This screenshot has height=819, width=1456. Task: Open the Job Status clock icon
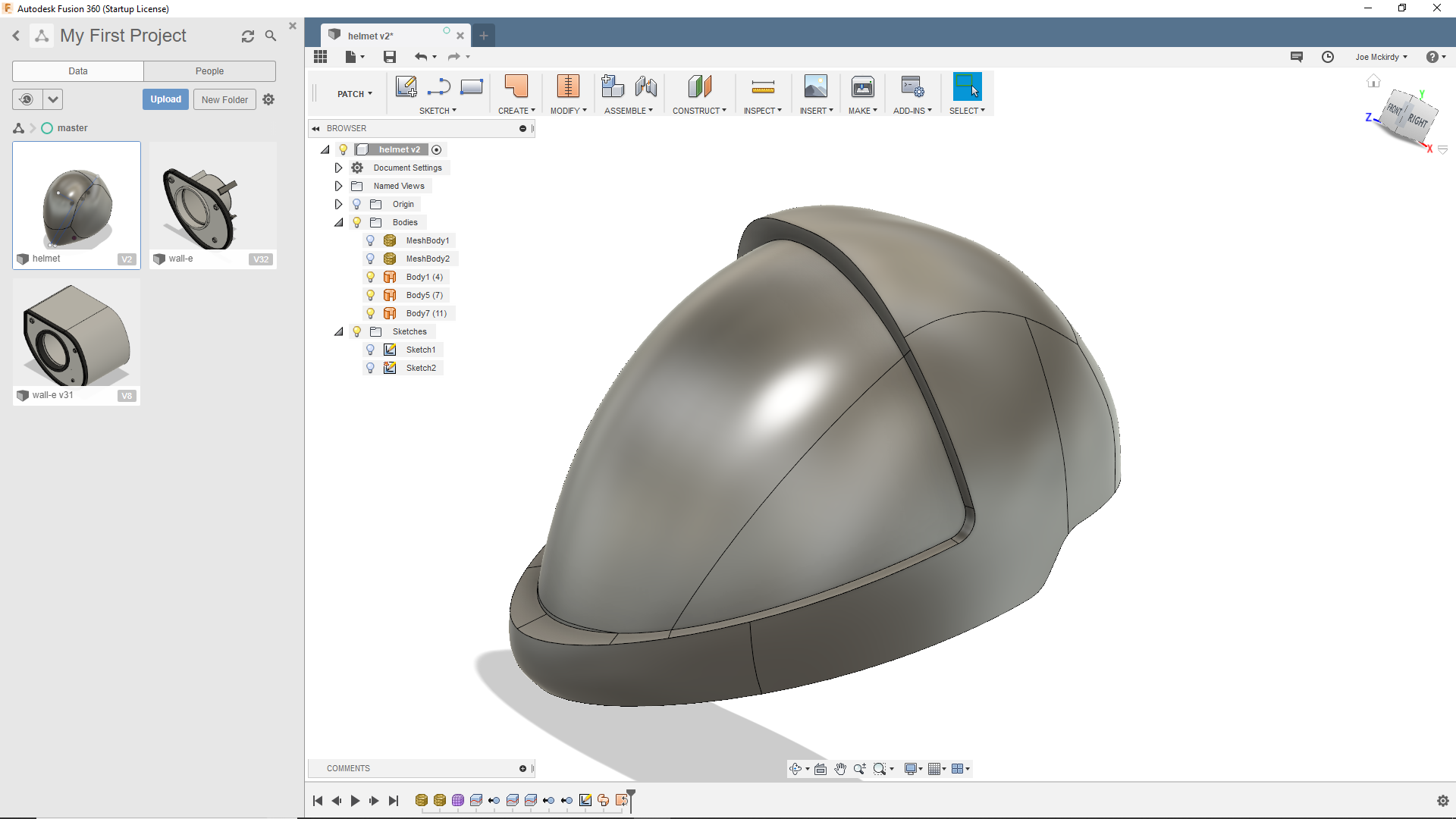1327,57
